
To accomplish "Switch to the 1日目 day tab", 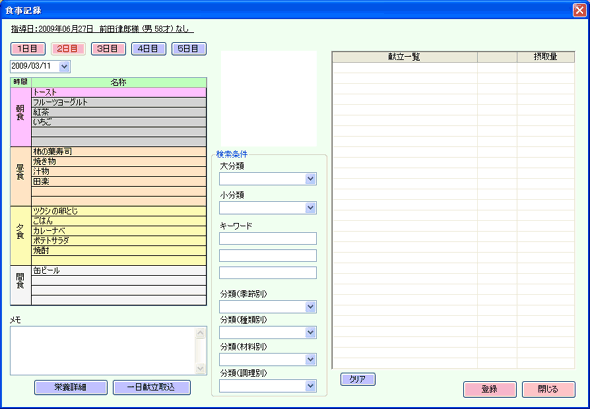I will click(28, 49).
